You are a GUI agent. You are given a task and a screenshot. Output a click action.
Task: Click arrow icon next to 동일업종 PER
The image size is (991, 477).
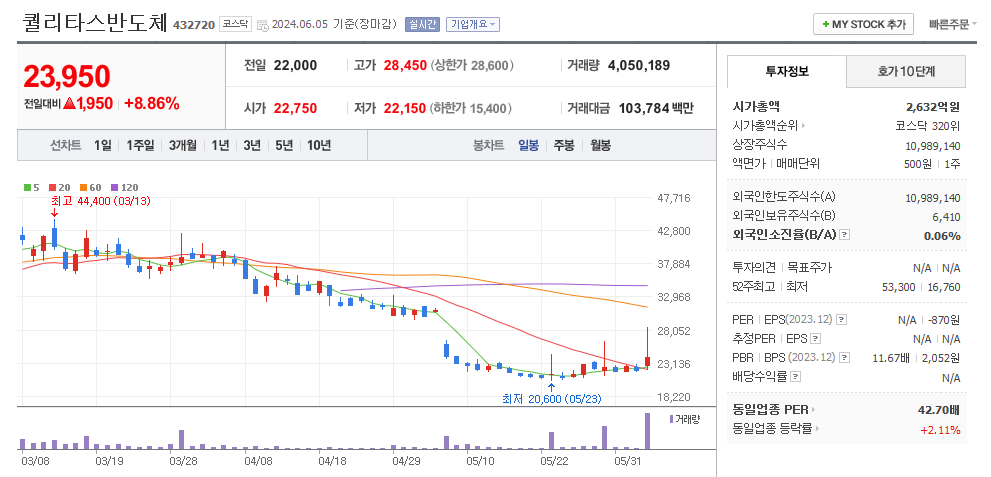(813, 410)
